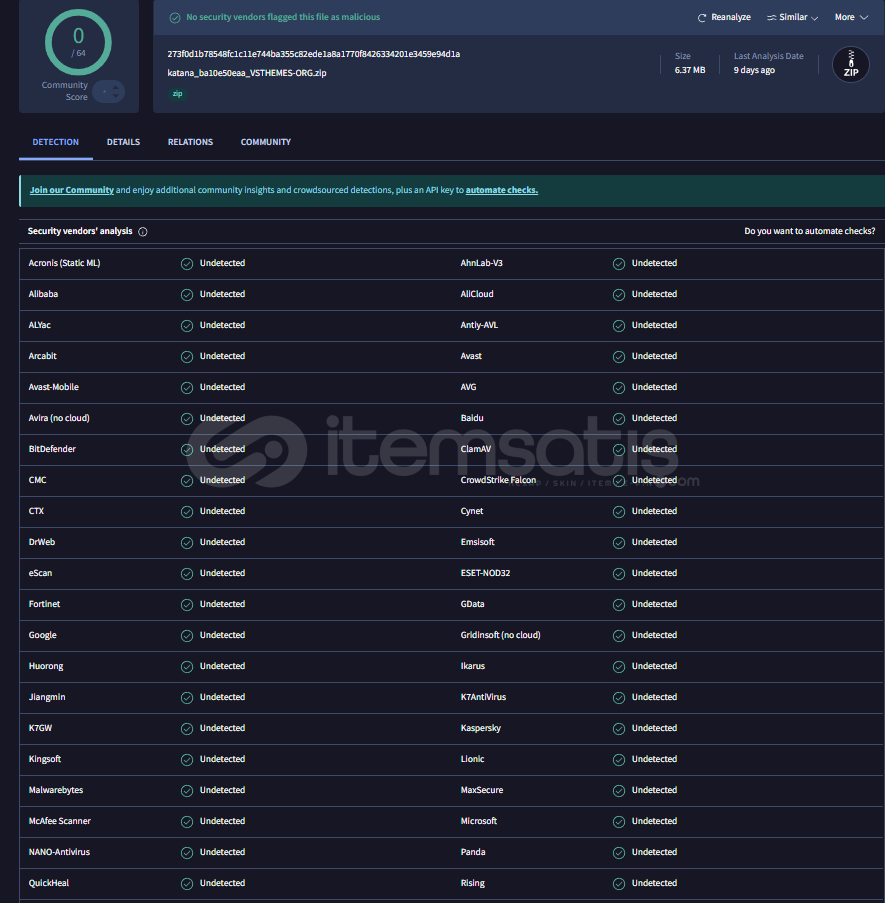Viewport: 885px width, 903px height.
Task: Click the 6.37 MB size value
Action: (690, 70)
